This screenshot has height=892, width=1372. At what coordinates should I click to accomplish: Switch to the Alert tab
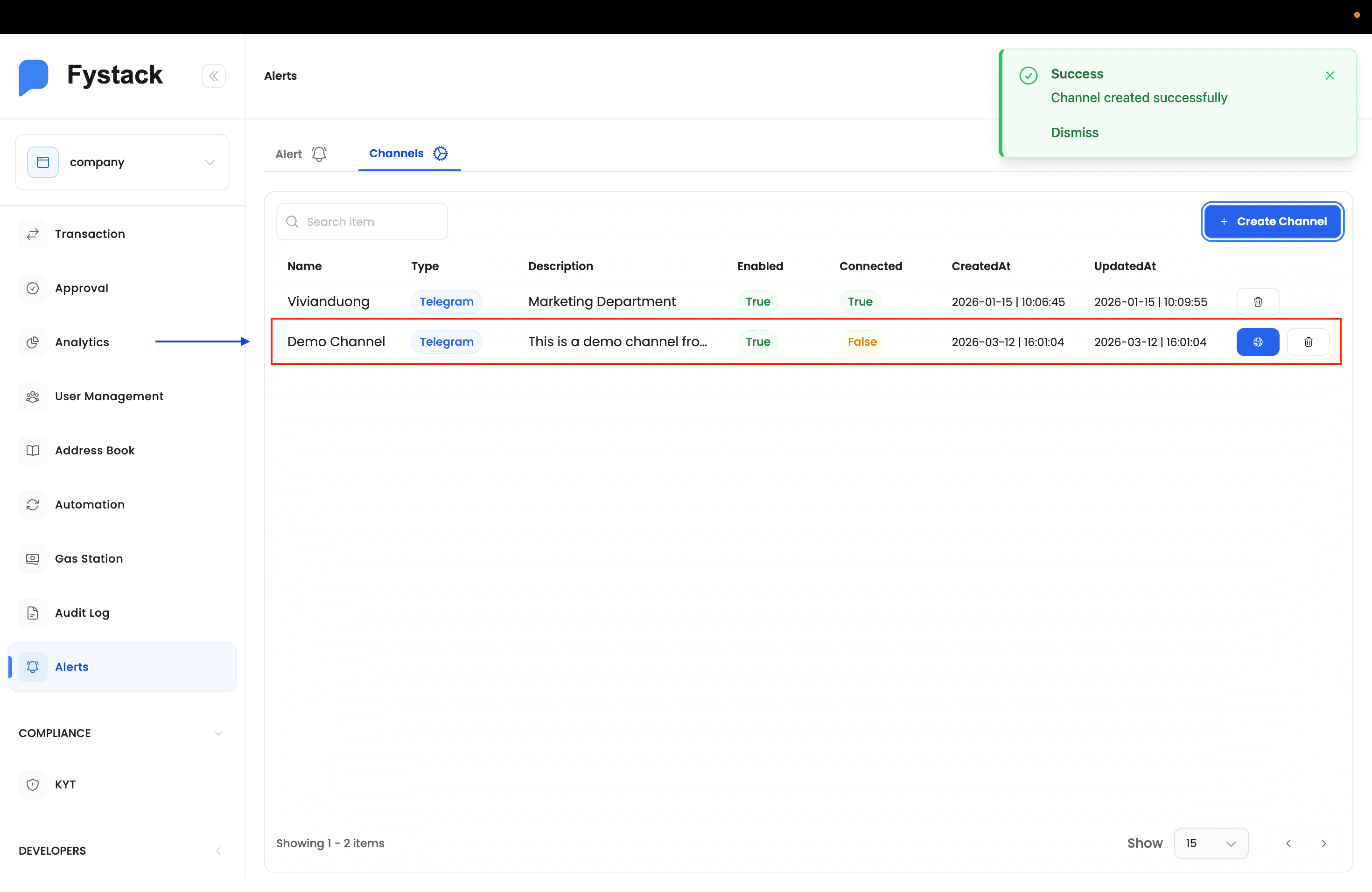pyautogui.click(x=299, y=154)
